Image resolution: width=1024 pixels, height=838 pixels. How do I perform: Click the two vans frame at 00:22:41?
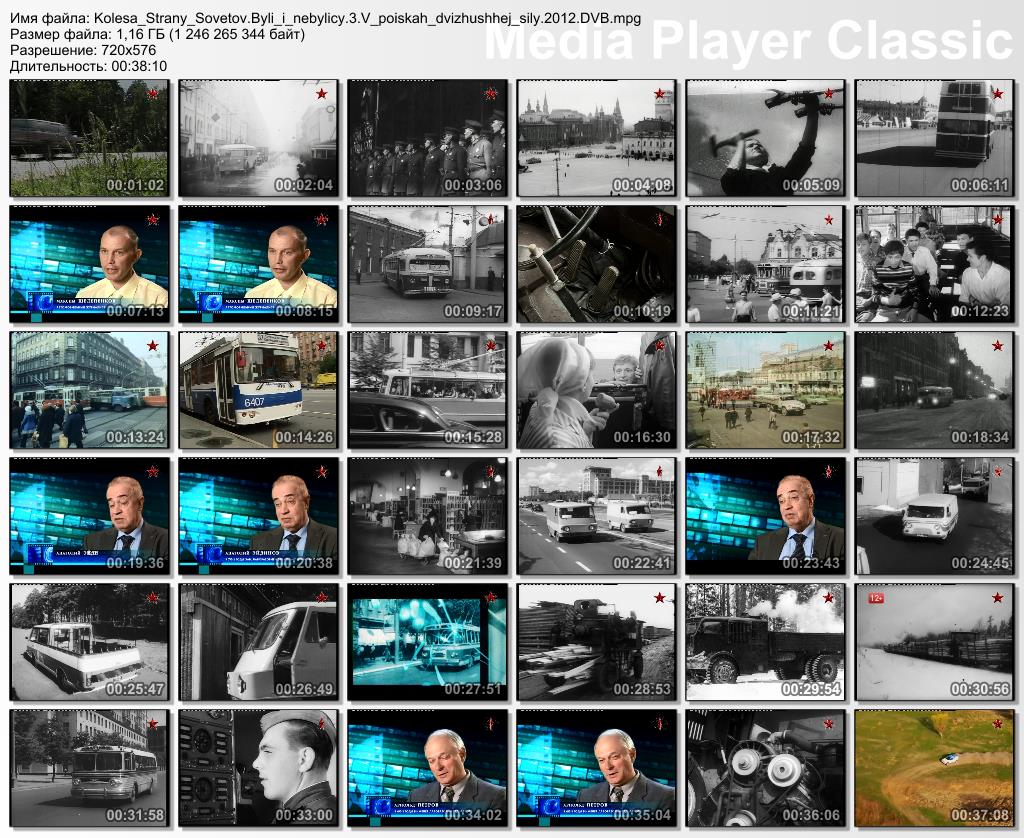pos(597,517)
